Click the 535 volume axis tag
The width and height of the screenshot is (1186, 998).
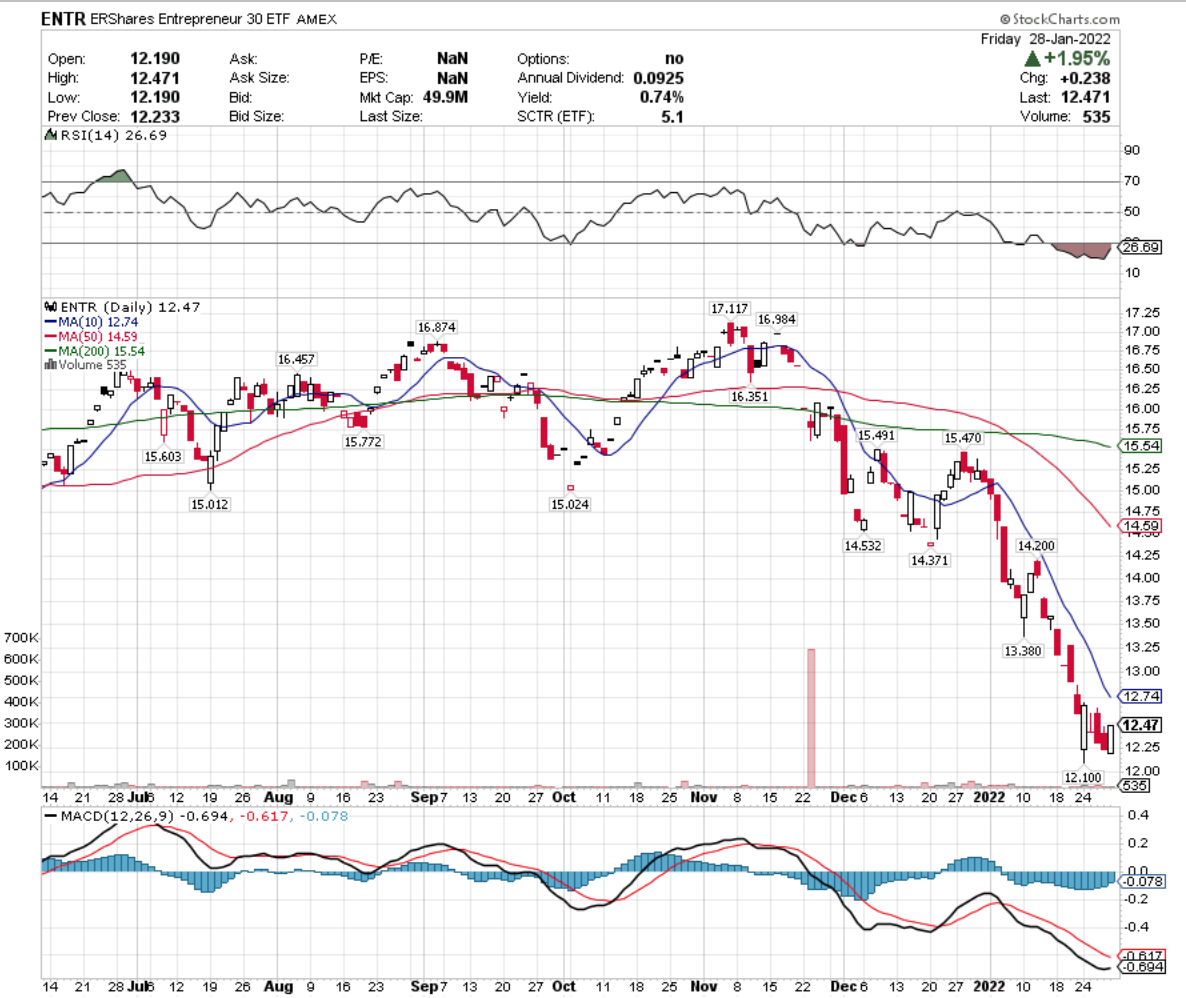1135,785
